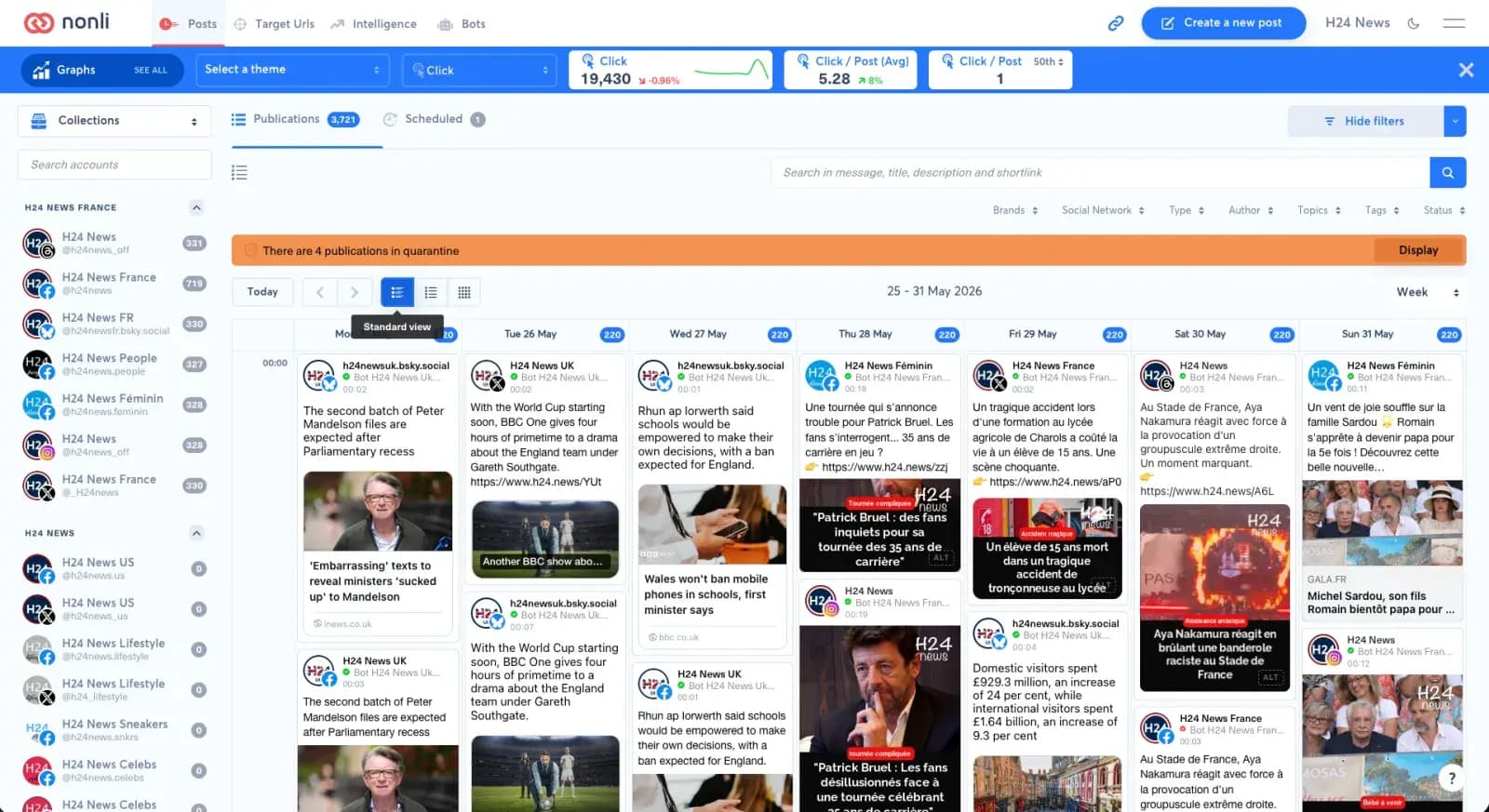1489x812 pixels.
Task: Click the Today button
Action: 262,292
